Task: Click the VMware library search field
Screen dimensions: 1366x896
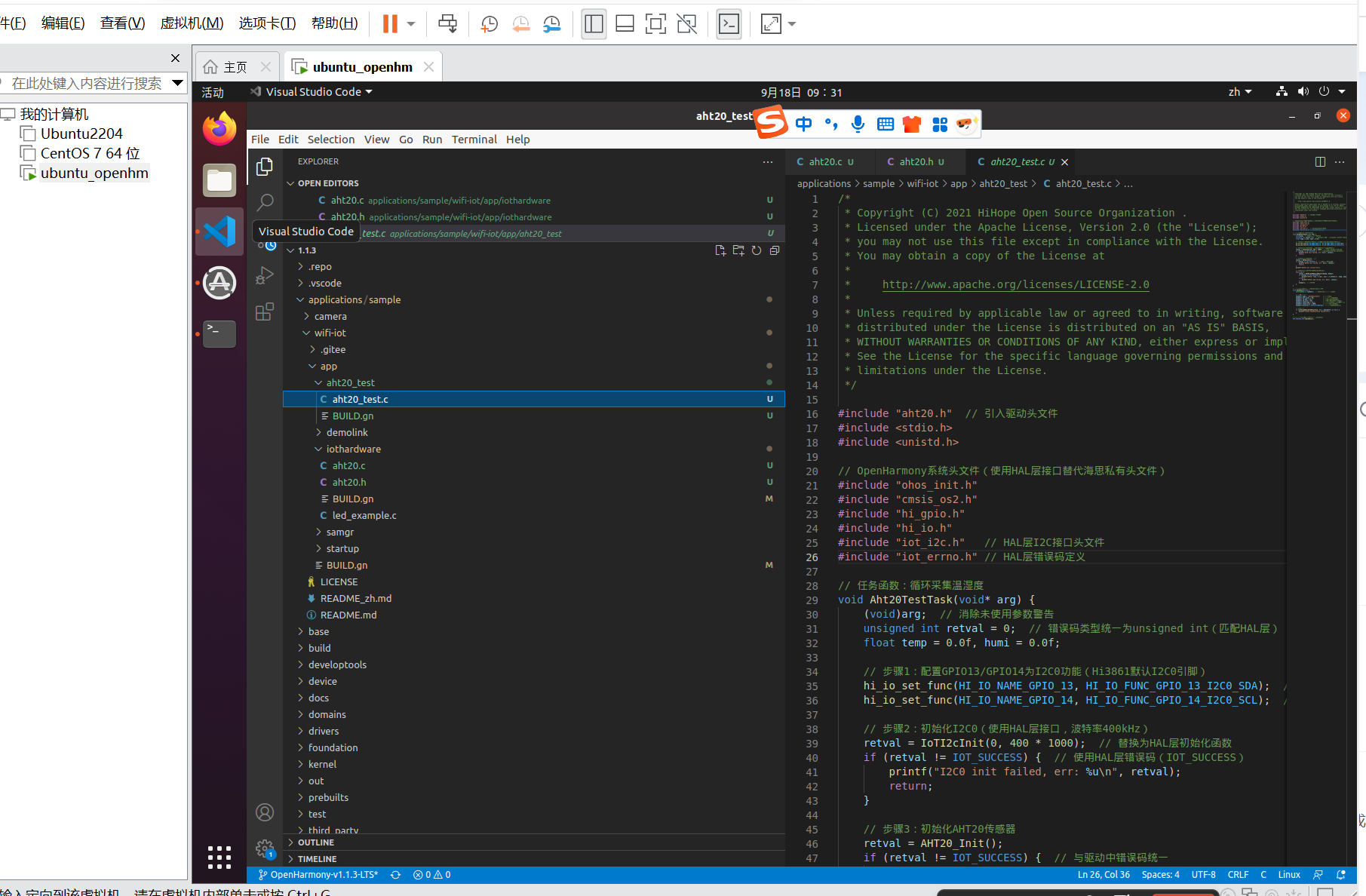Action: tap(87, 83)
